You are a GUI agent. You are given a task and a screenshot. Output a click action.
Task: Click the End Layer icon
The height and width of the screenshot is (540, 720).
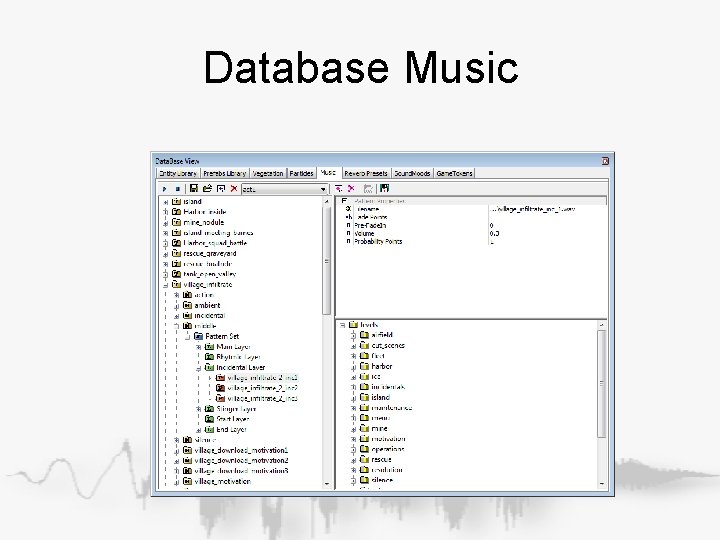click(209, 429)
